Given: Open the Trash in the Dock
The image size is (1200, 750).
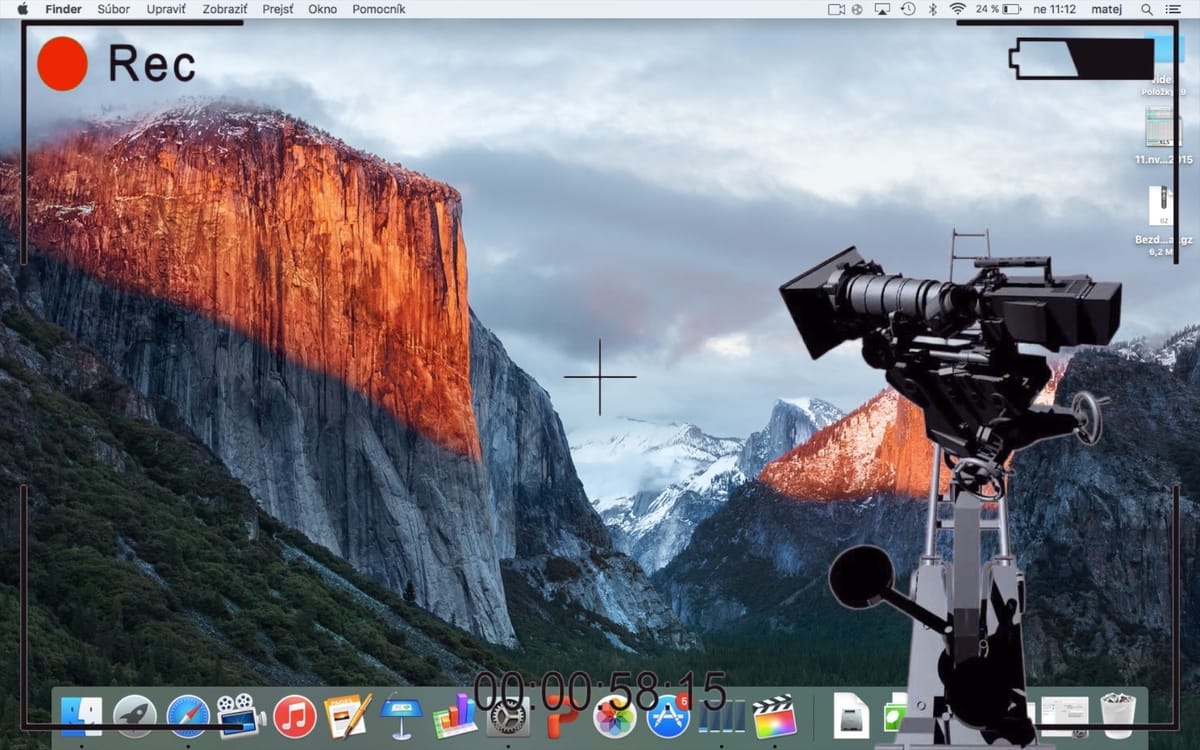Looking at the screenshot, I should [x=1118, y=716].
